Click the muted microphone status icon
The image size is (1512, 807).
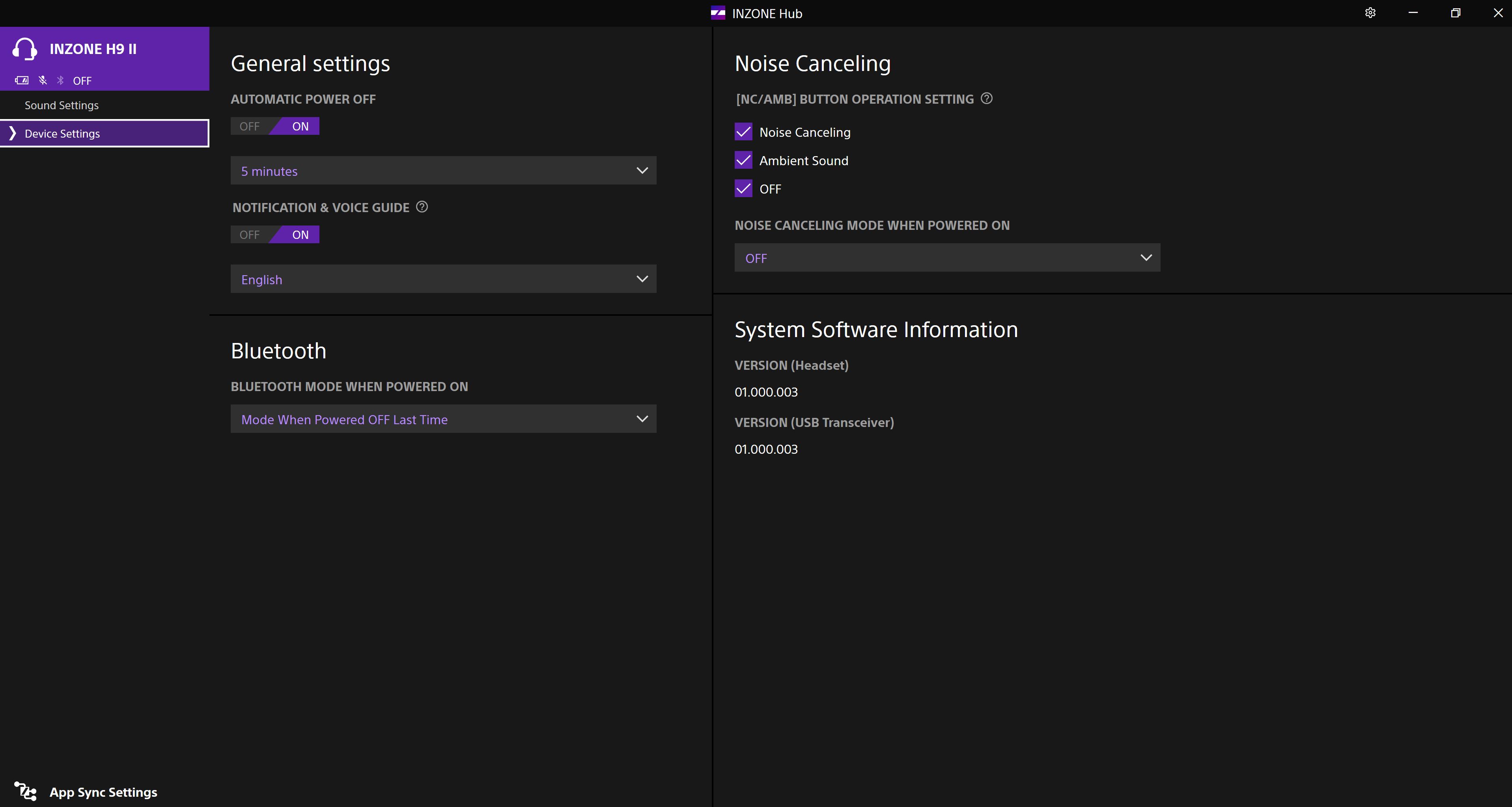pyautogui.click(x=43, y=80)
